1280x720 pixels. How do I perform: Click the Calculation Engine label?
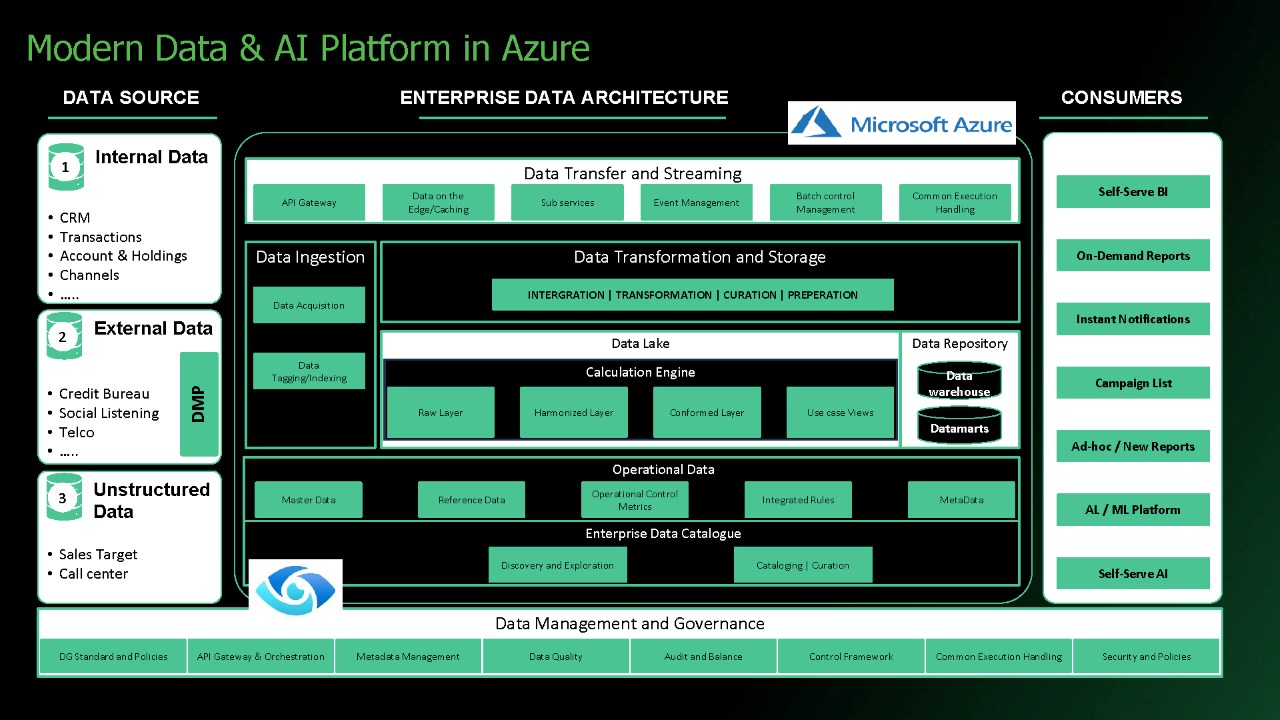(x=640, y=372)
